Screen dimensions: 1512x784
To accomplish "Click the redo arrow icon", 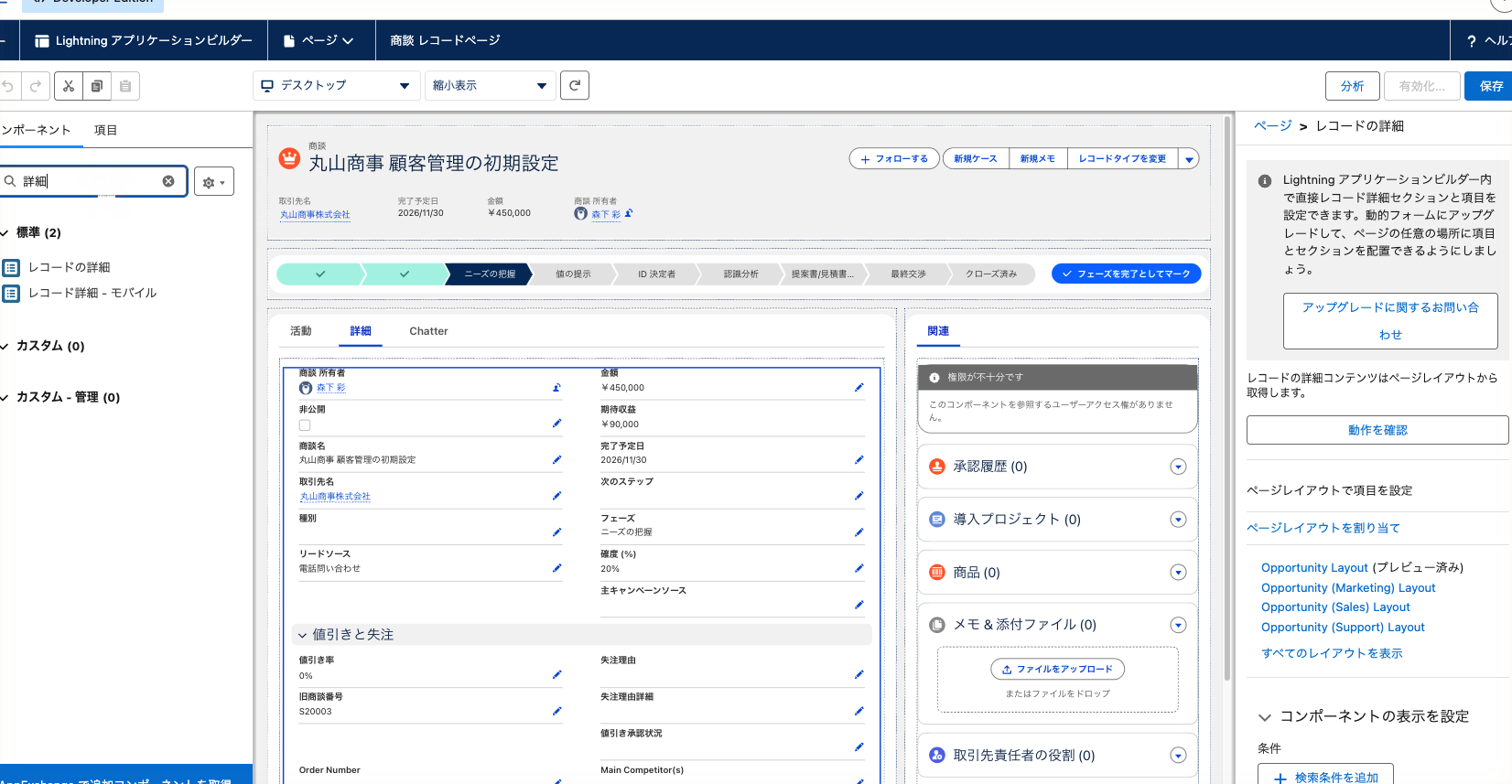I will pyautogui.click(x=36, y=86).
